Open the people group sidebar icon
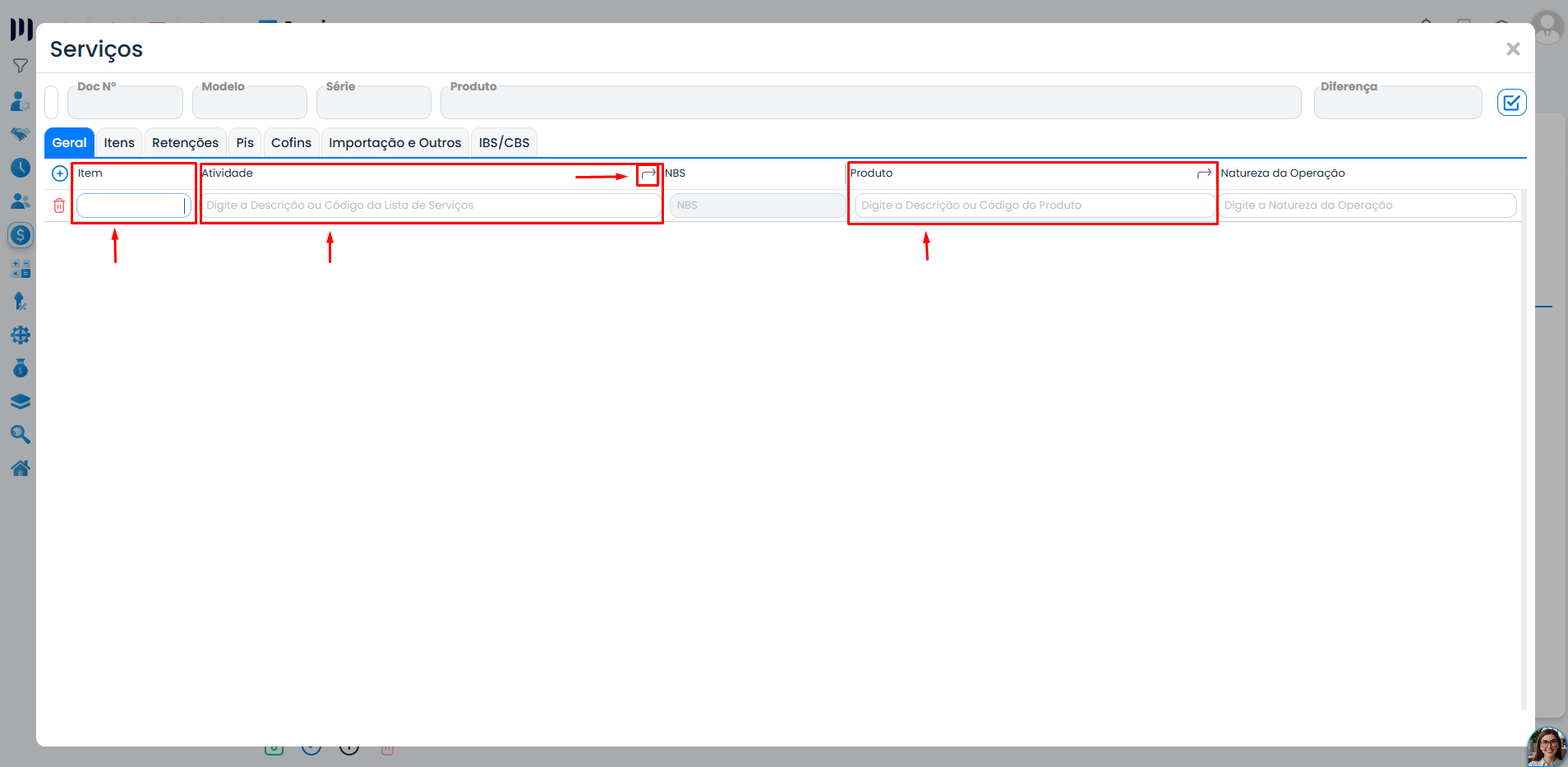Screen dimensions: 1568x767 21,201
